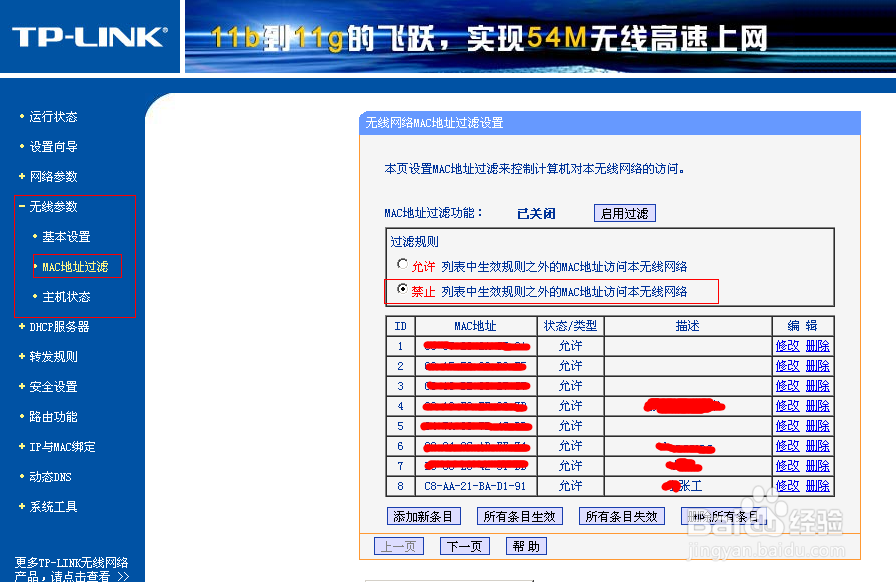The width and height of the screenshot is (896, 582).
Task: Click 删除 for entry C8-AA-21-BA-D1-91
Action: [x=818, y=486]
